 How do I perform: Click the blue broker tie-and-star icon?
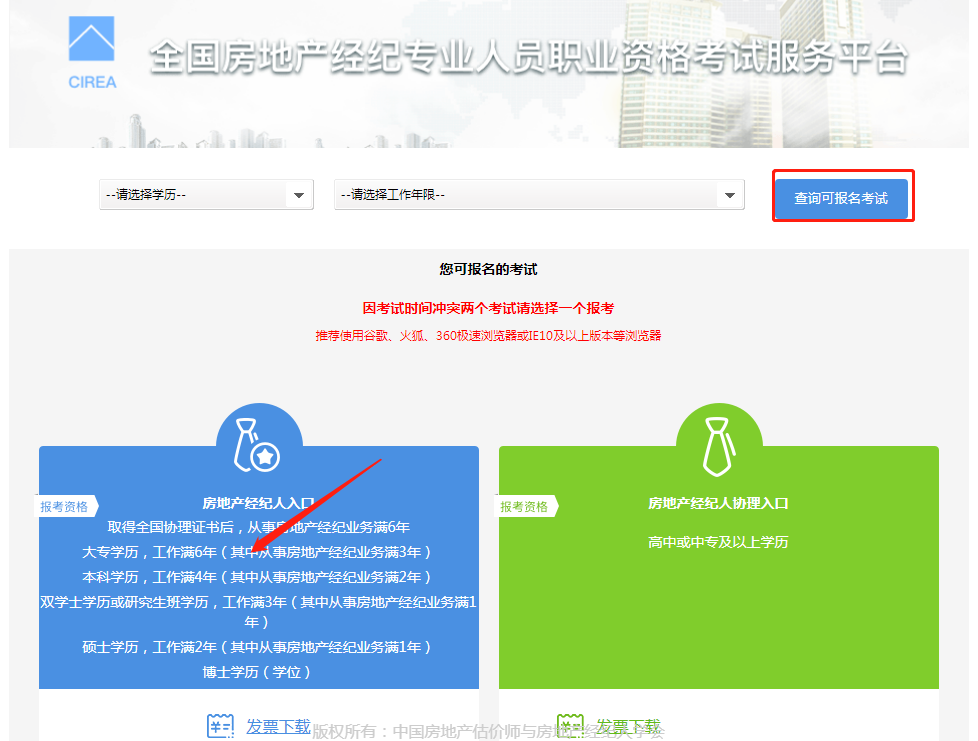pyautogui.click(x=258, y=445)
